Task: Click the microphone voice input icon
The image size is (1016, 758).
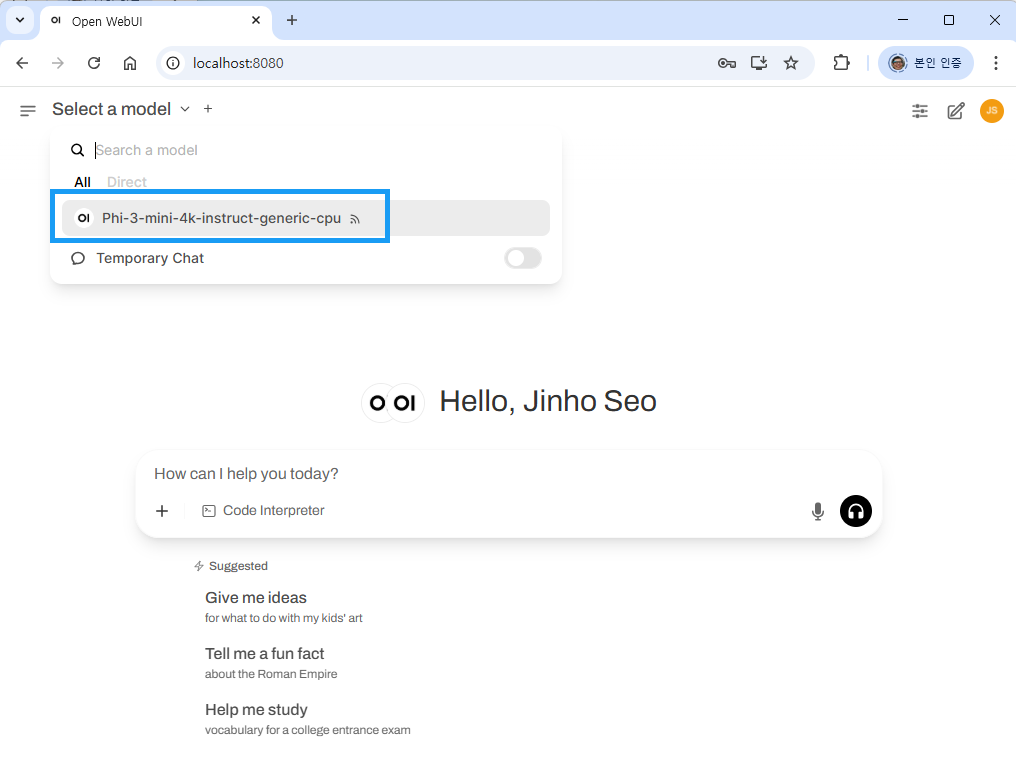Action: [x=818, y=511]
